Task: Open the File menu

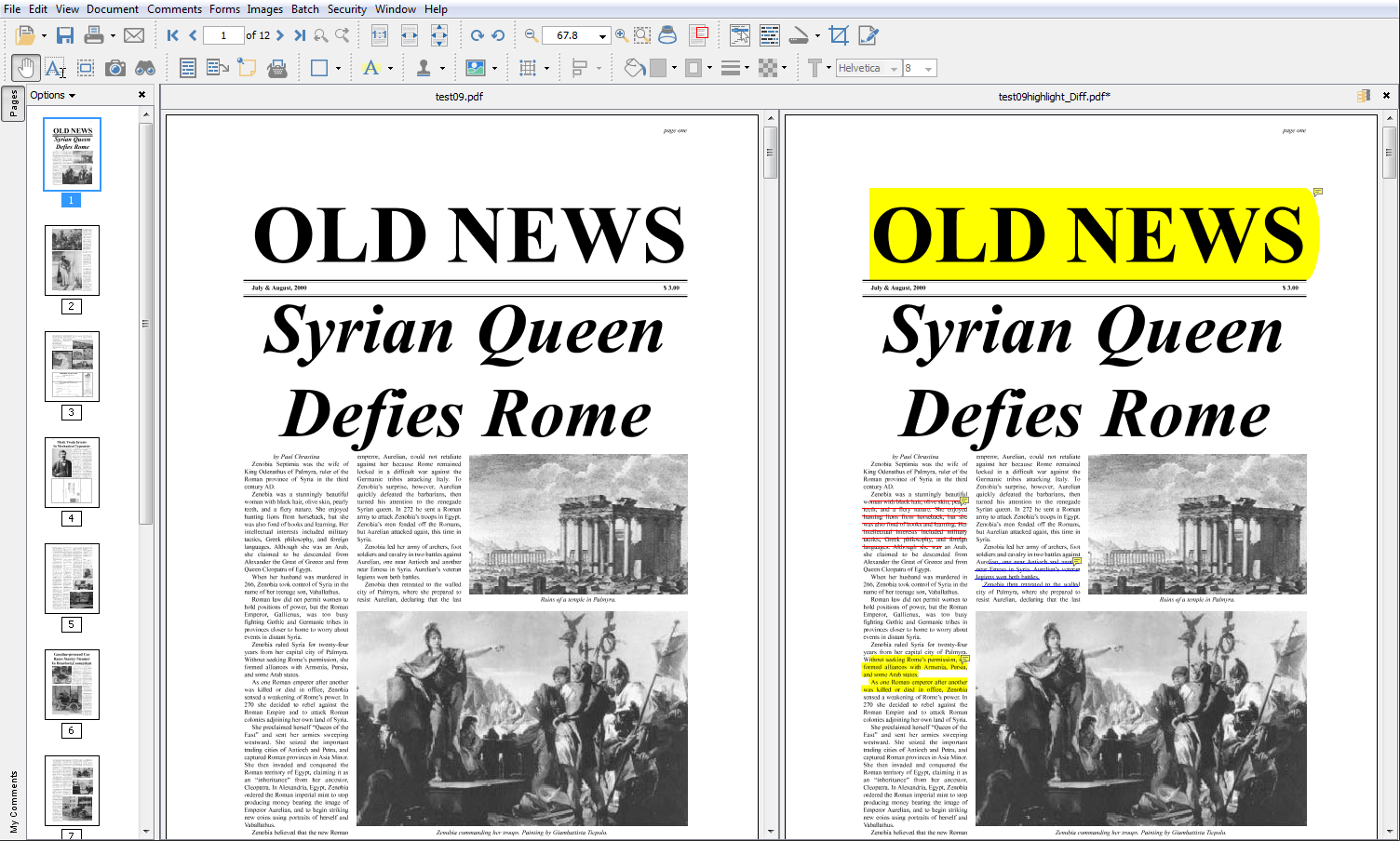Action: pos(12,8)
